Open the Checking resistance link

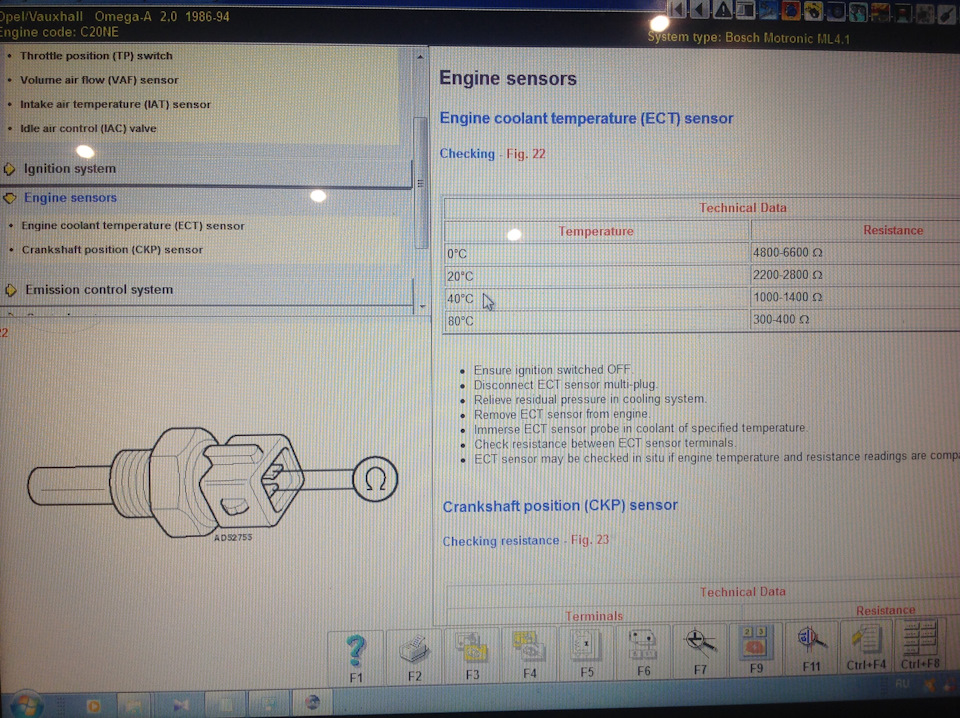501,541
